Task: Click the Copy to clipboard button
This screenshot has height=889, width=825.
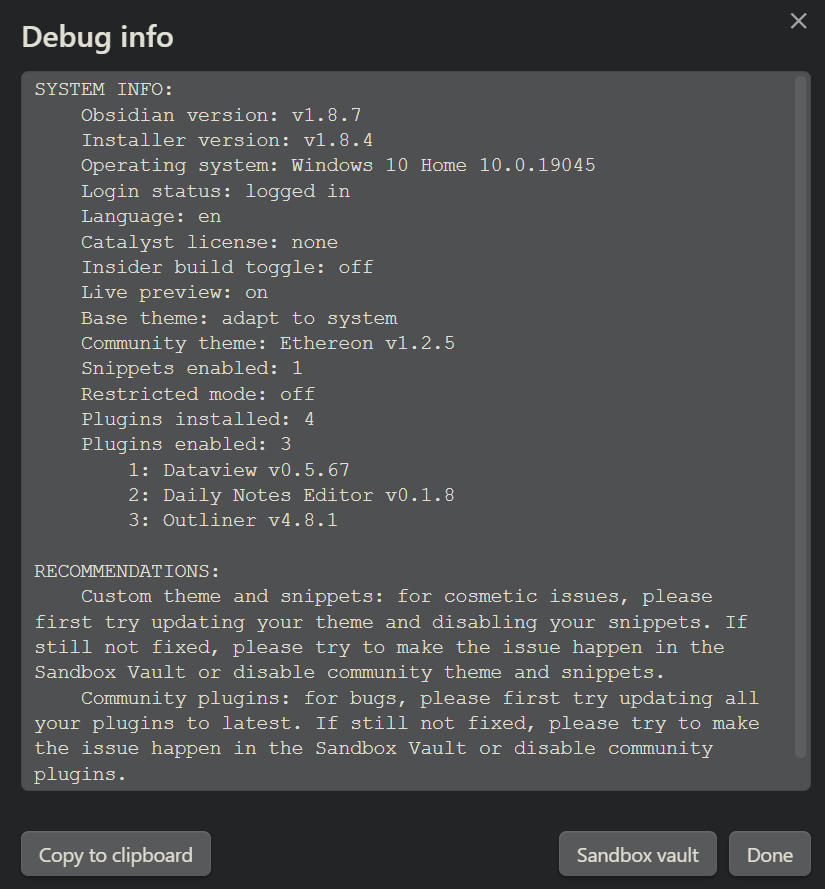Action: [x=116, y=854]
